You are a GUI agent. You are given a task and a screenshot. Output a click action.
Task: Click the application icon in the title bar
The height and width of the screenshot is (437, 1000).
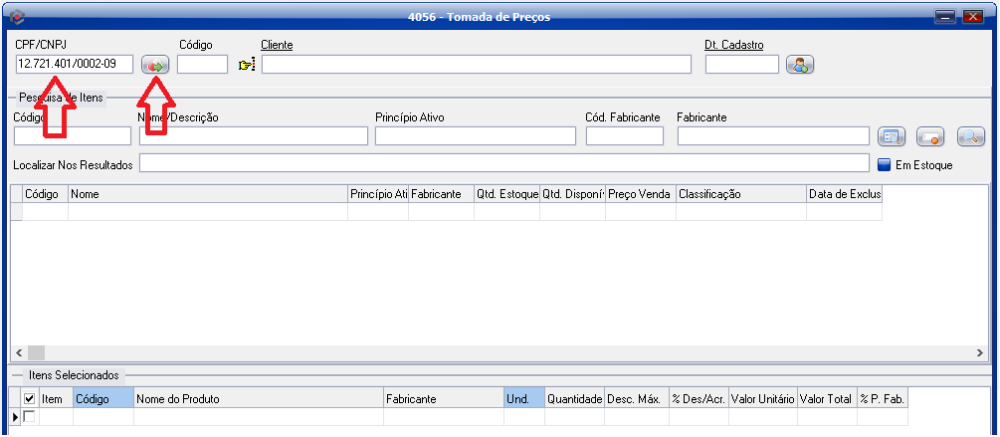(16, 16)
